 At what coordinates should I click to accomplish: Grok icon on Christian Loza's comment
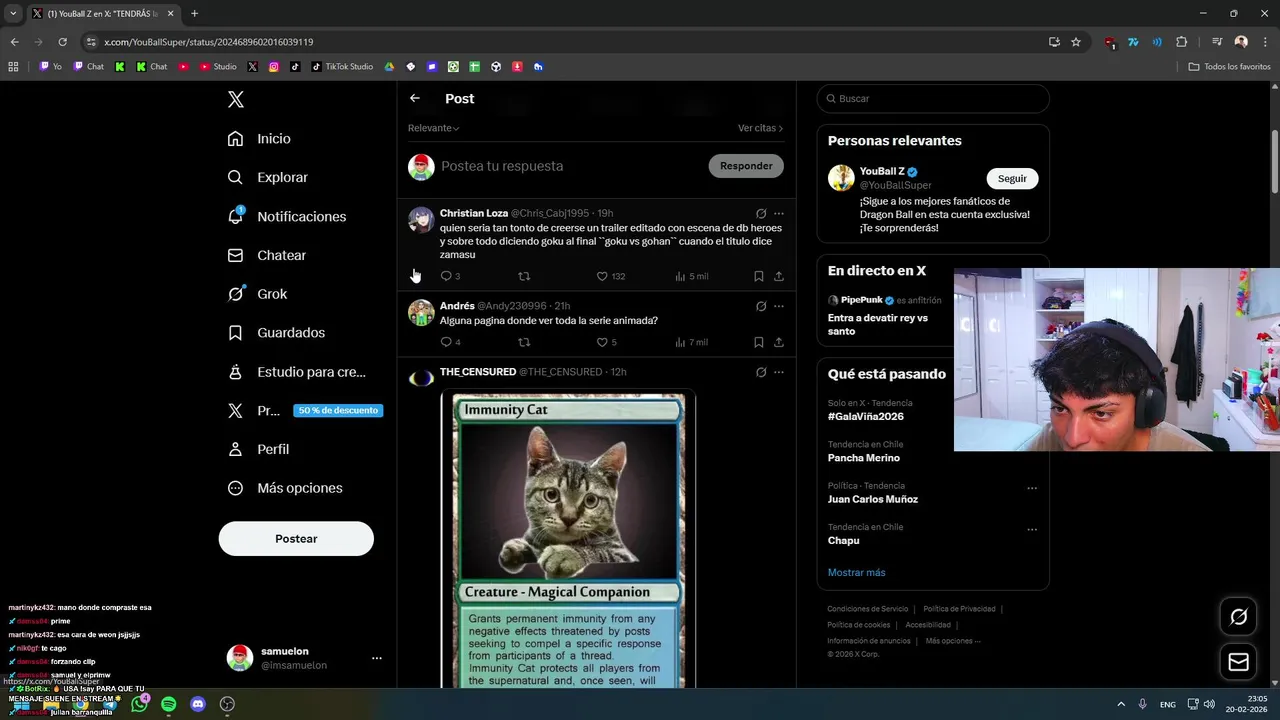click(x=761, y=214)
